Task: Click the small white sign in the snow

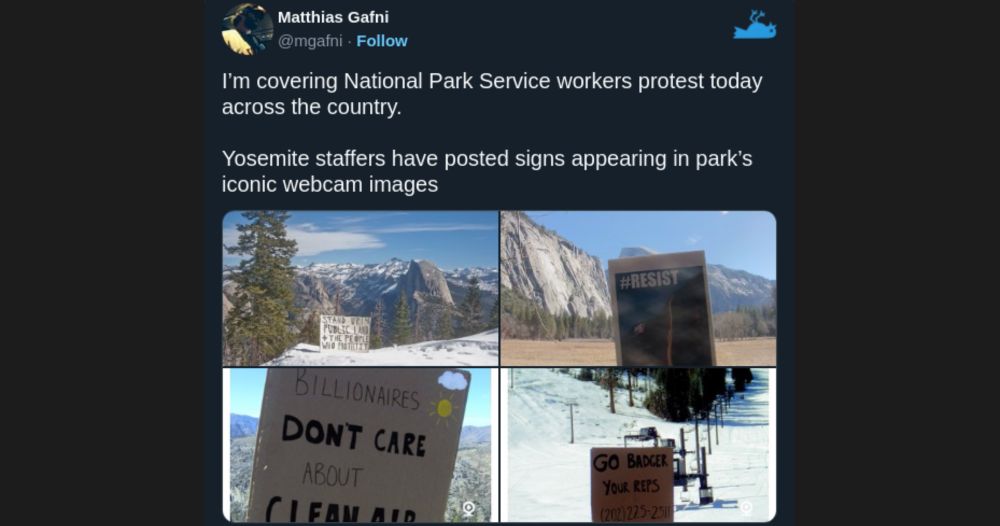Action: 344,333
